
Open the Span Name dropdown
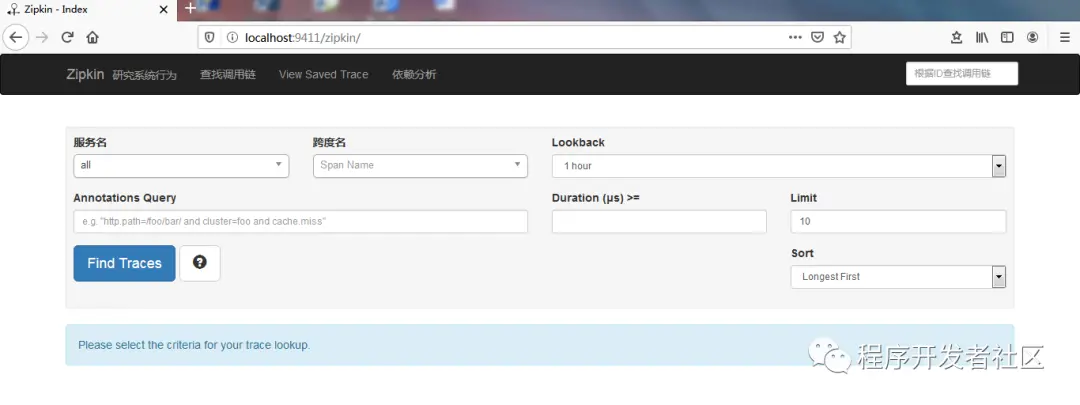[x=420, y=165]
